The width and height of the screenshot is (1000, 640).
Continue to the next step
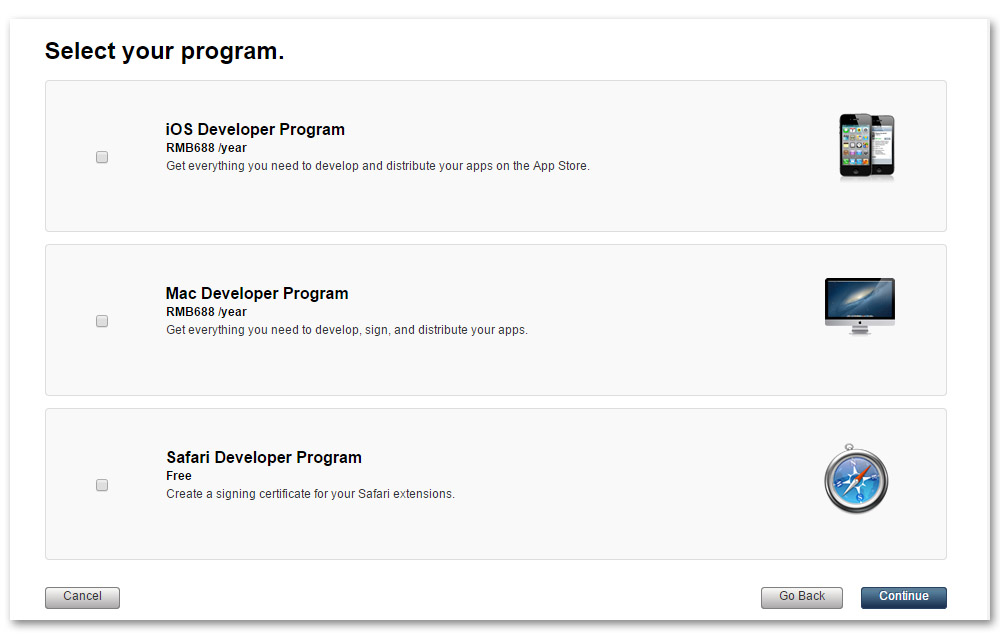pos(904,597)
